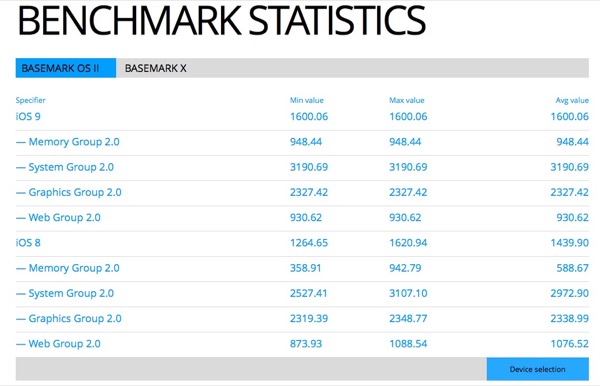This screenshot has width=600, height=386.
Task: Open the BASEMARK X tab
Action: (155, 68)
